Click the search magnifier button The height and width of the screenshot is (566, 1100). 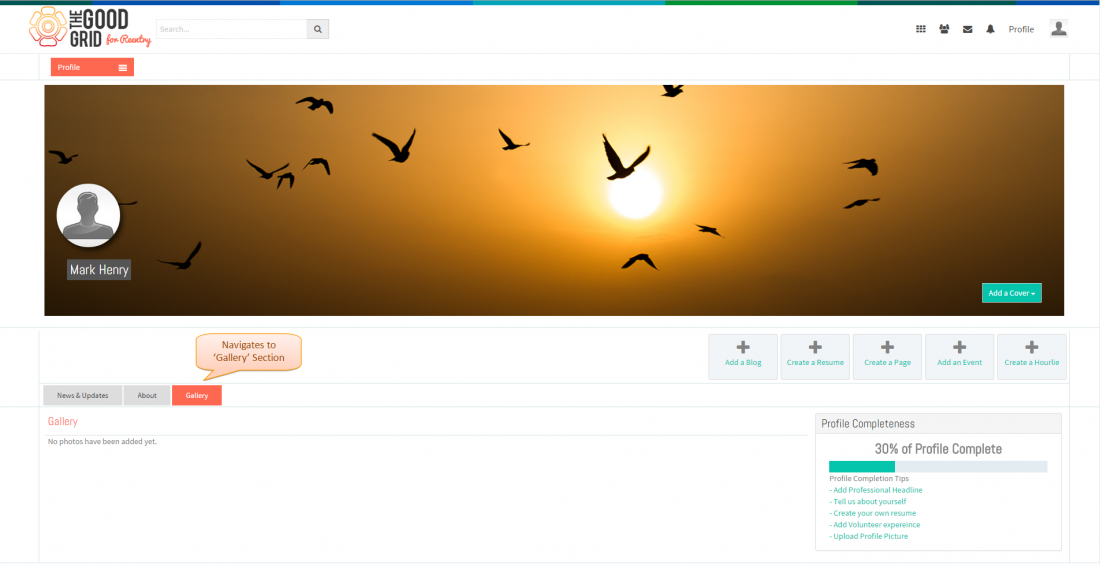tap(318, 29)
